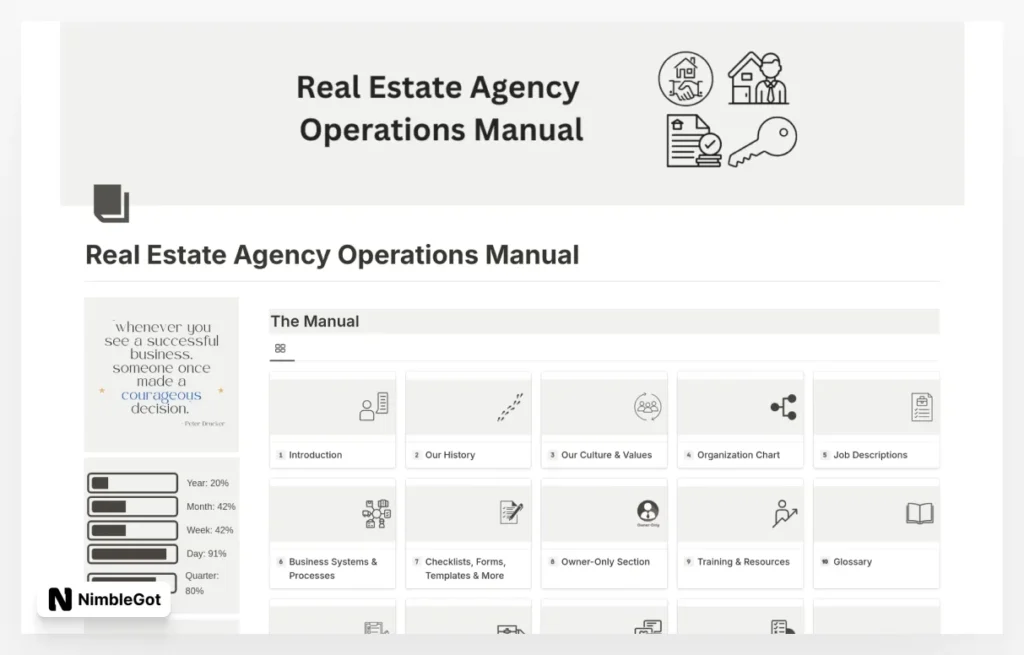Open the Glossary open-book icon
Screen dimensions: 1024x655
917,513
